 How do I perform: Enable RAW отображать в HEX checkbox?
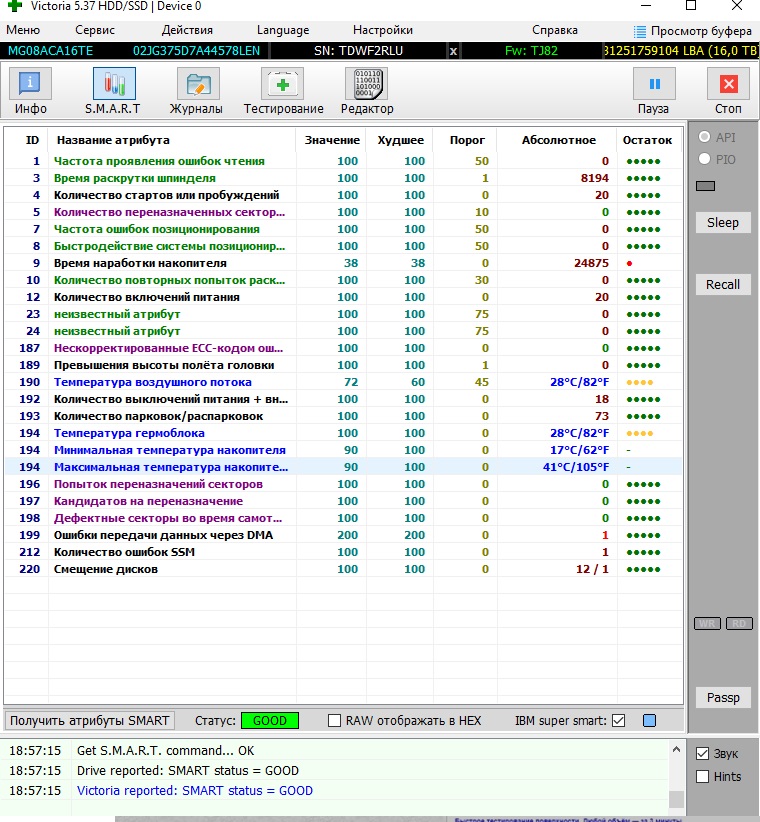335,720
